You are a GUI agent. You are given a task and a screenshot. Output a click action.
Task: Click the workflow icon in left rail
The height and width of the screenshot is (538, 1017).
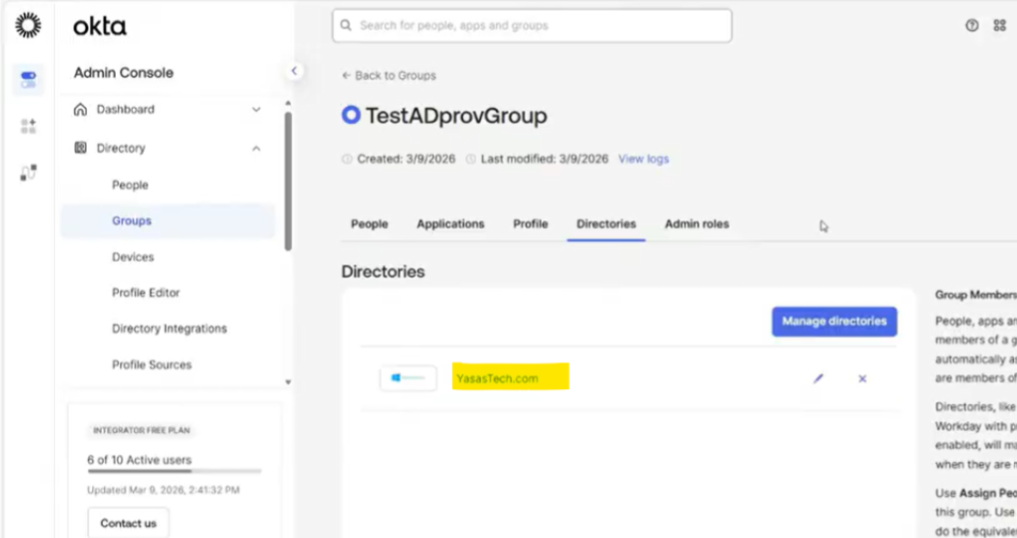(x=28, y=173)
